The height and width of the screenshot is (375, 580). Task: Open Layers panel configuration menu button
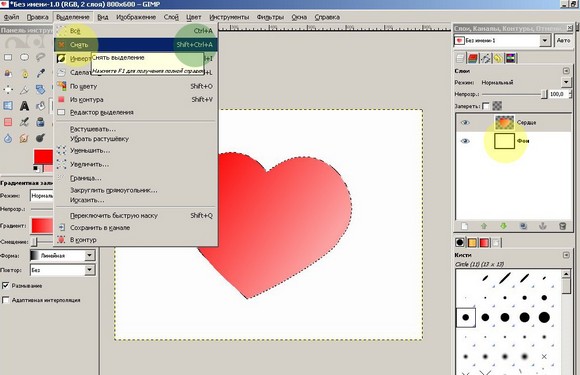[x=566, y=71]
